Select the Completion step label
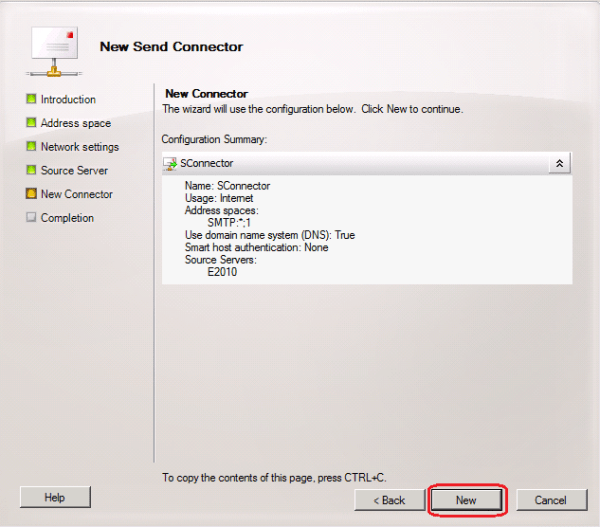The width and height of the screenshot is (600, 527). point(67,218)
